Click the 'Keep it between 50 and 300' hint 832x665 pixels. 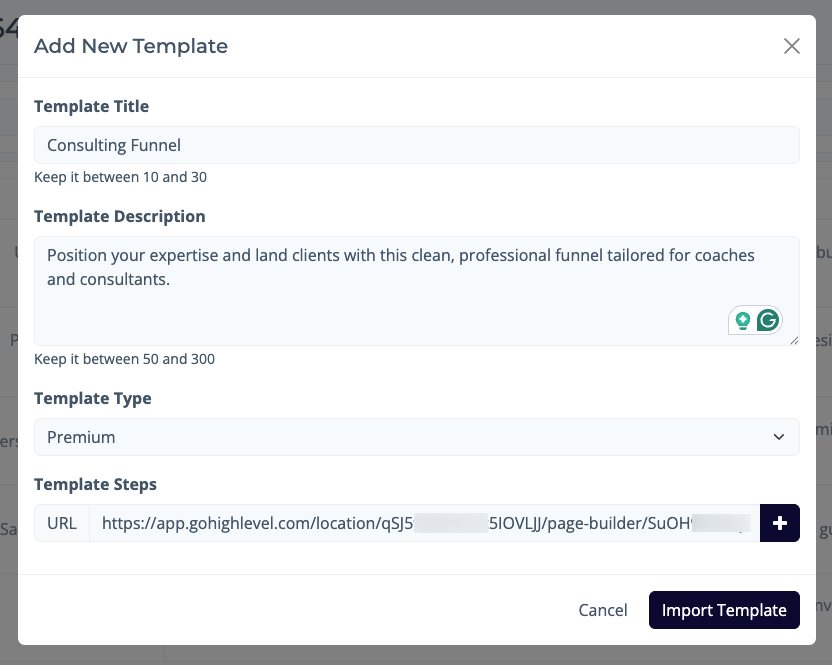coord(124,359)
